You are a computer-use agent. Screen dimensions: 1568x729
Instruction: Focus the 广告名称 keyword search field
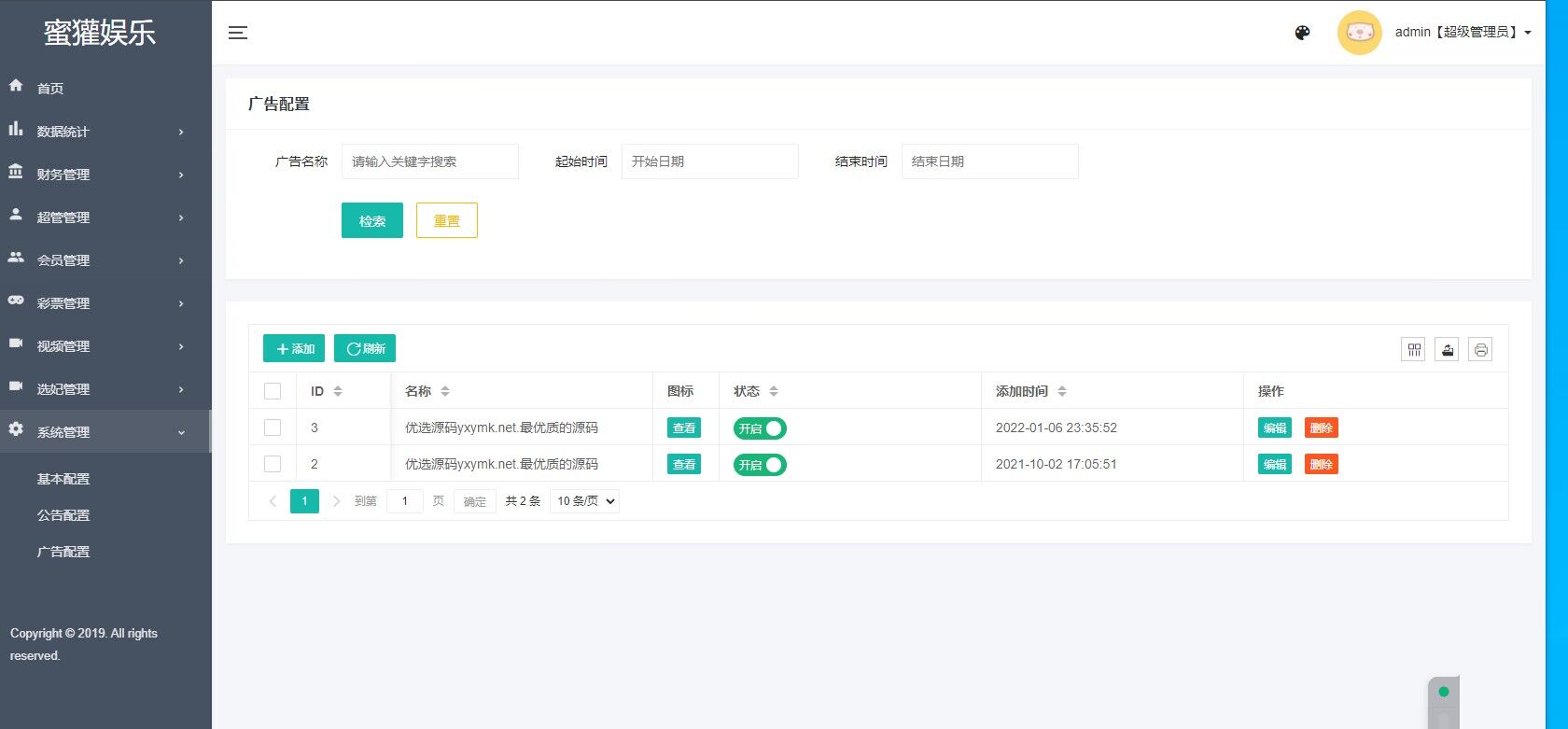[x=430, y=161]
